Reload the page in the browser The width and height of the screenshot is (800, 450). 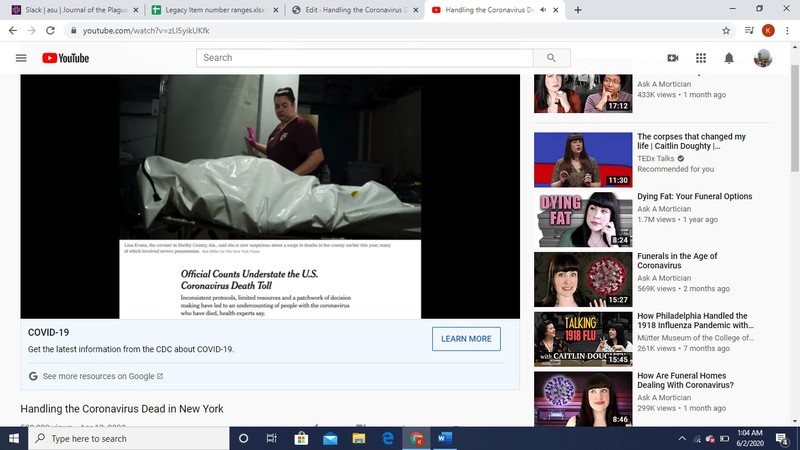(53, 30)
